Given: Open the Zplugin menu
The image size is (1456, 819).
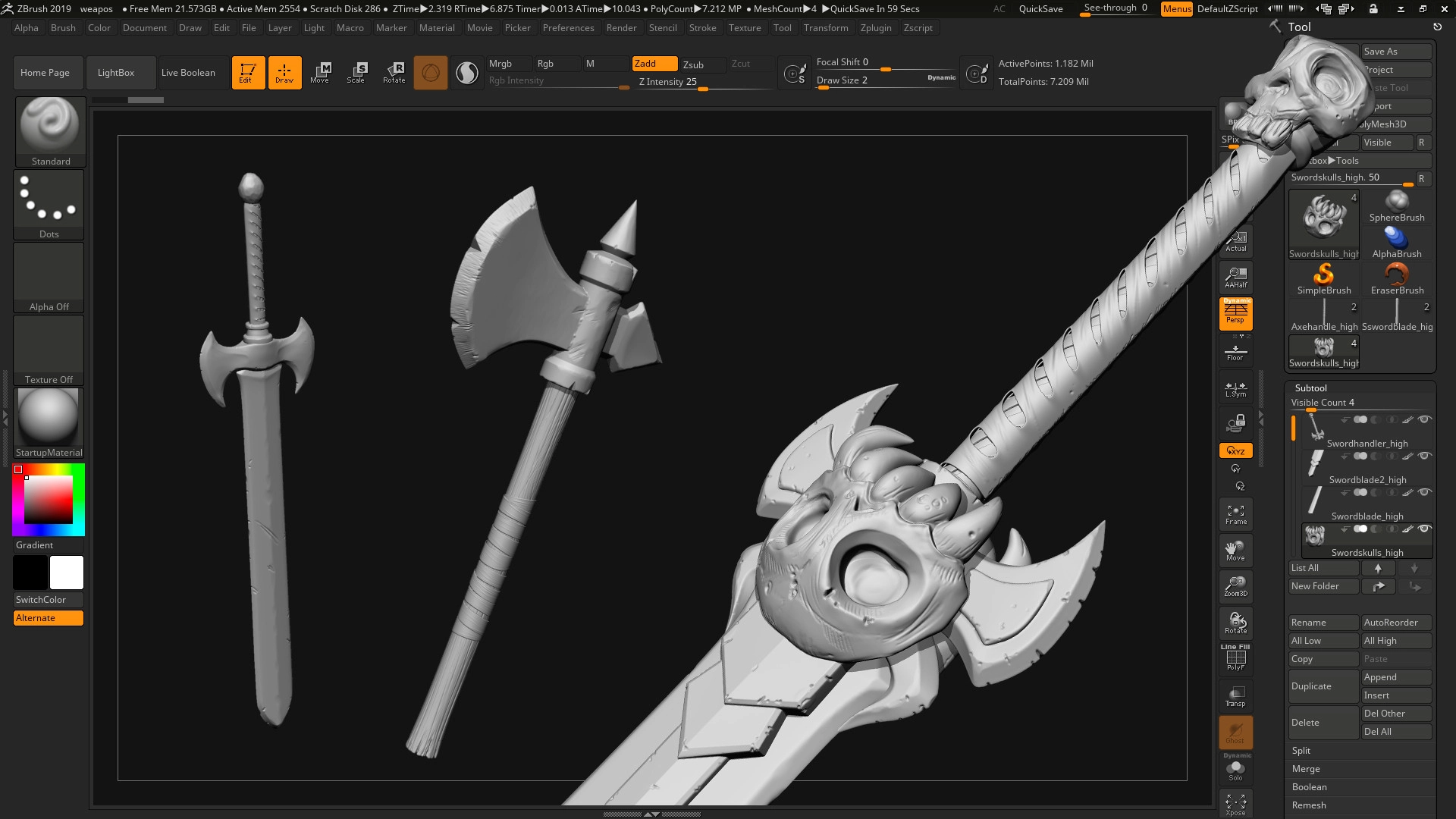Looking at the screenshot, I should tap(876, 28).
